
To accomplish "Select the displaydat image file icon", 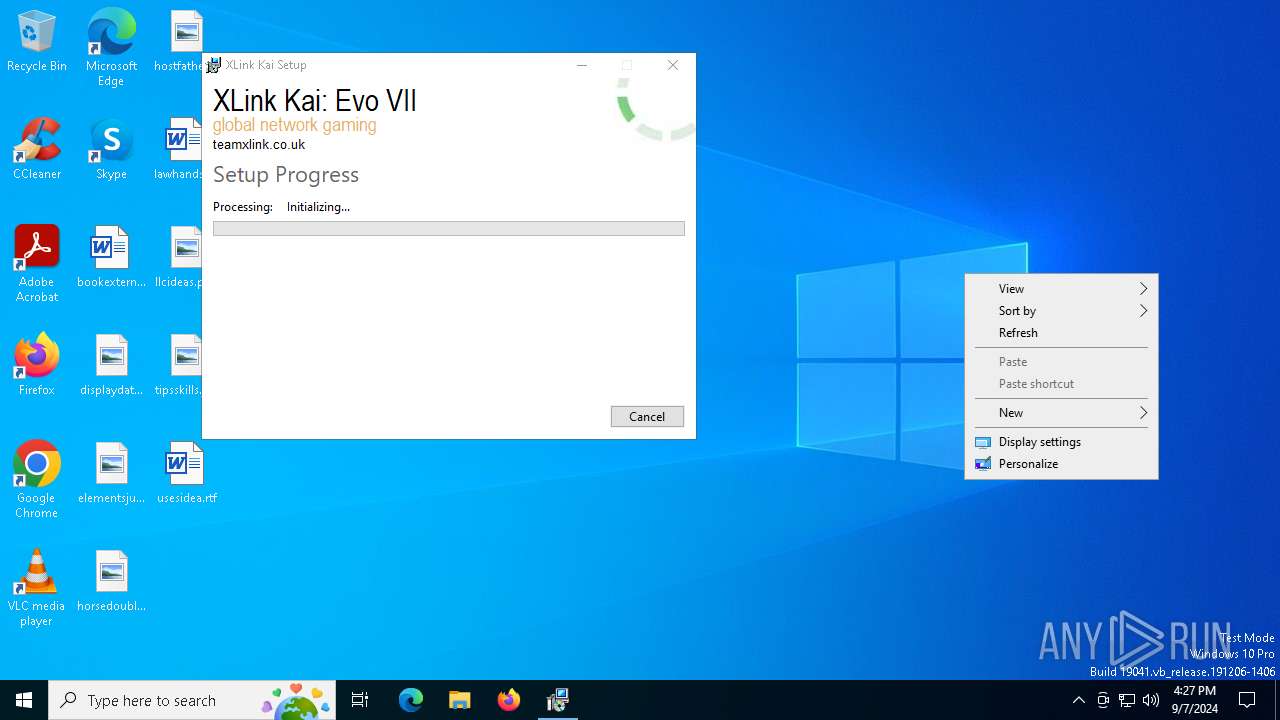I will pos(111,366).
